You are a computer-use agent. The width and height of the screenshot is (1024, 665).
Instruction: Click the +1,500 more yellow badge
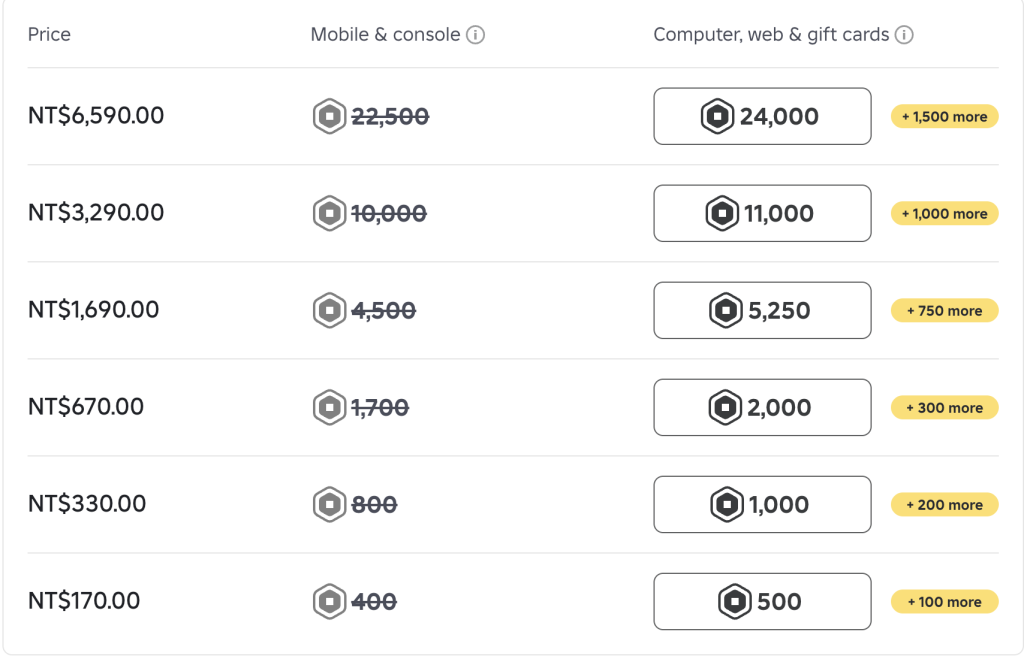tap(944, 116)
